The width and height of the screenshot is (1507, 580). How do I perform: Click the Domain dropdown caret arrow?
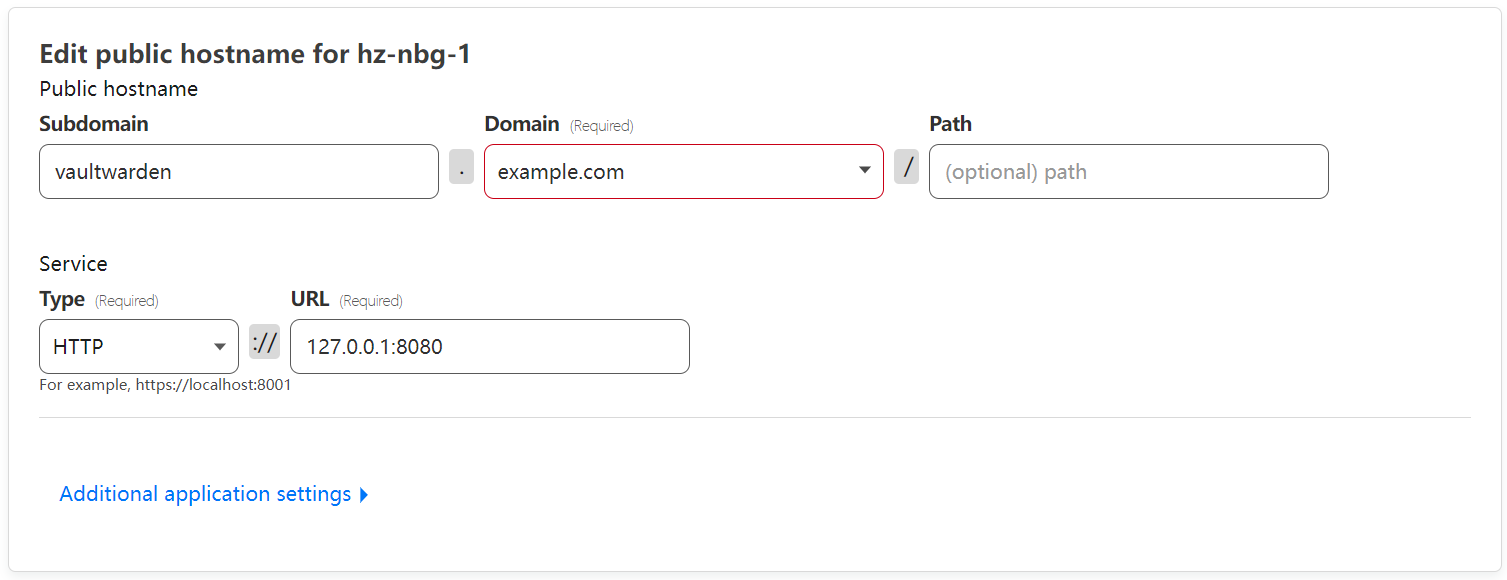[x=864, y=171]
